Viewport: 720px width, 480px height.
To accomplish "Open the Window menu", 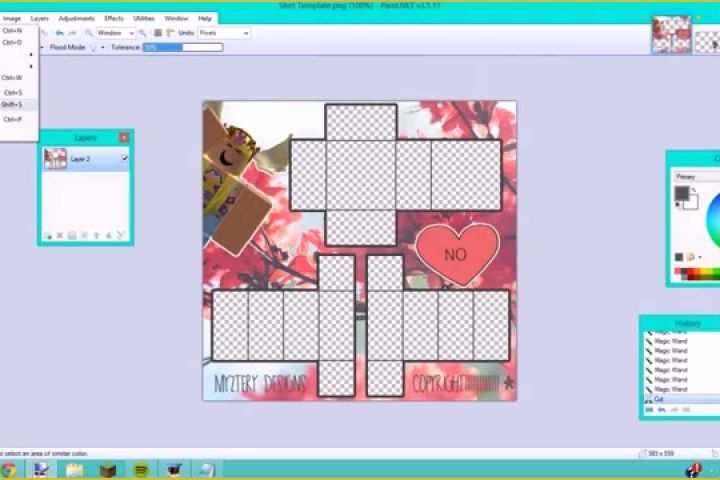I will tap(176, 19).
